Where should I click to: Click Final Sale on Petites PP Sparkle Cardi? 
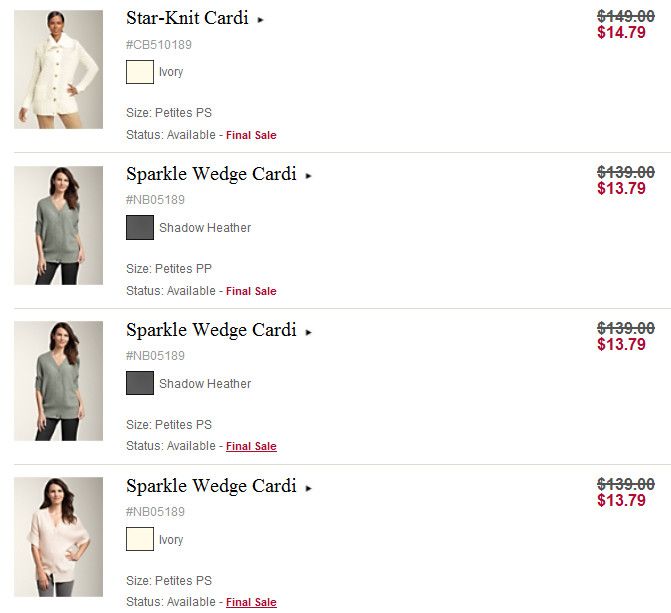coord(251,291)
